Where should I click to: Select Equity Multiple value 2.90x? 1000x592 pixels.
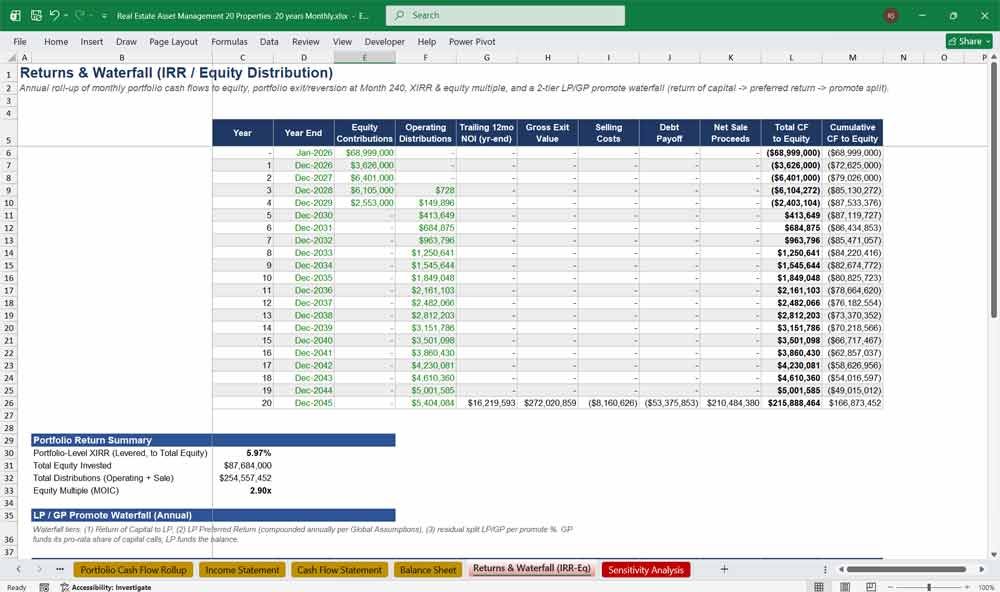click(x=243, y=491)
